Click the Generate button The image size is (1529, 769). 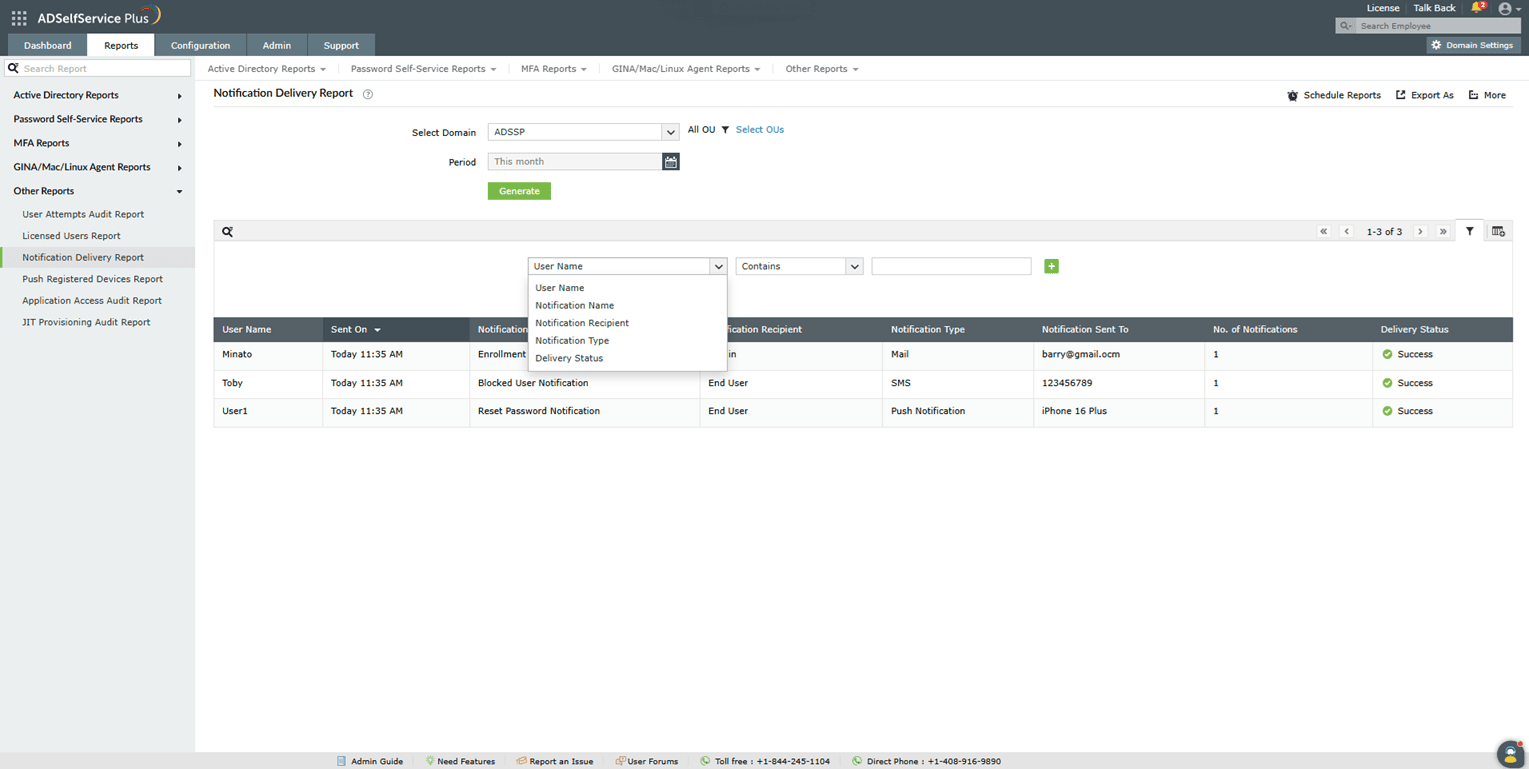pyautogui.click(x=518, y=190)
